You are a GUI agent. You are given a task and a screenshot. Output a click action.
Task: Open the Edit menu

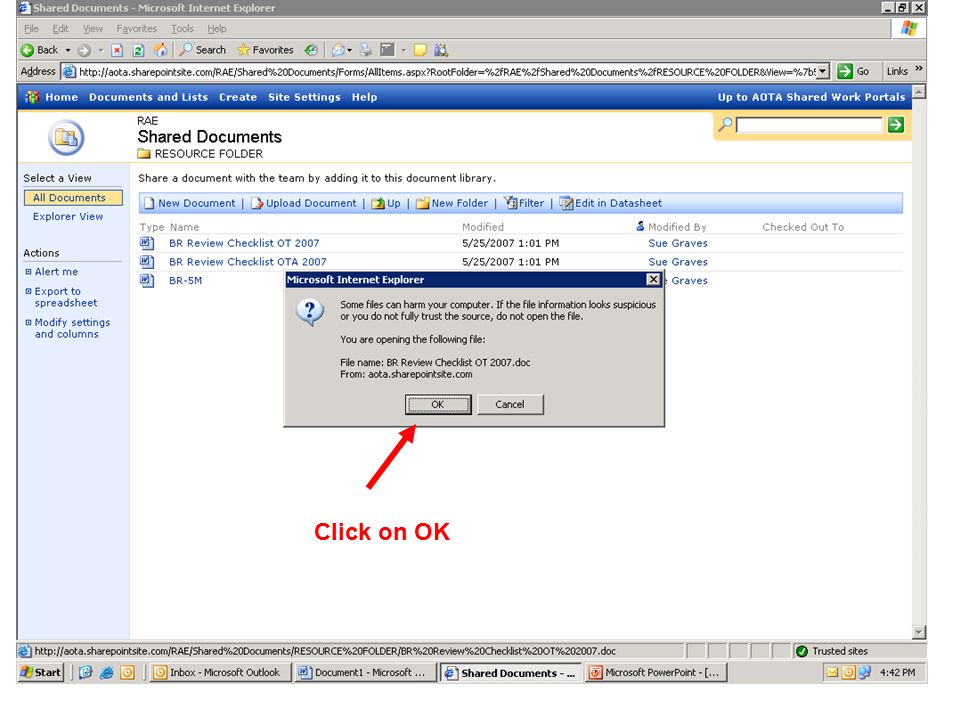(60, 29)
